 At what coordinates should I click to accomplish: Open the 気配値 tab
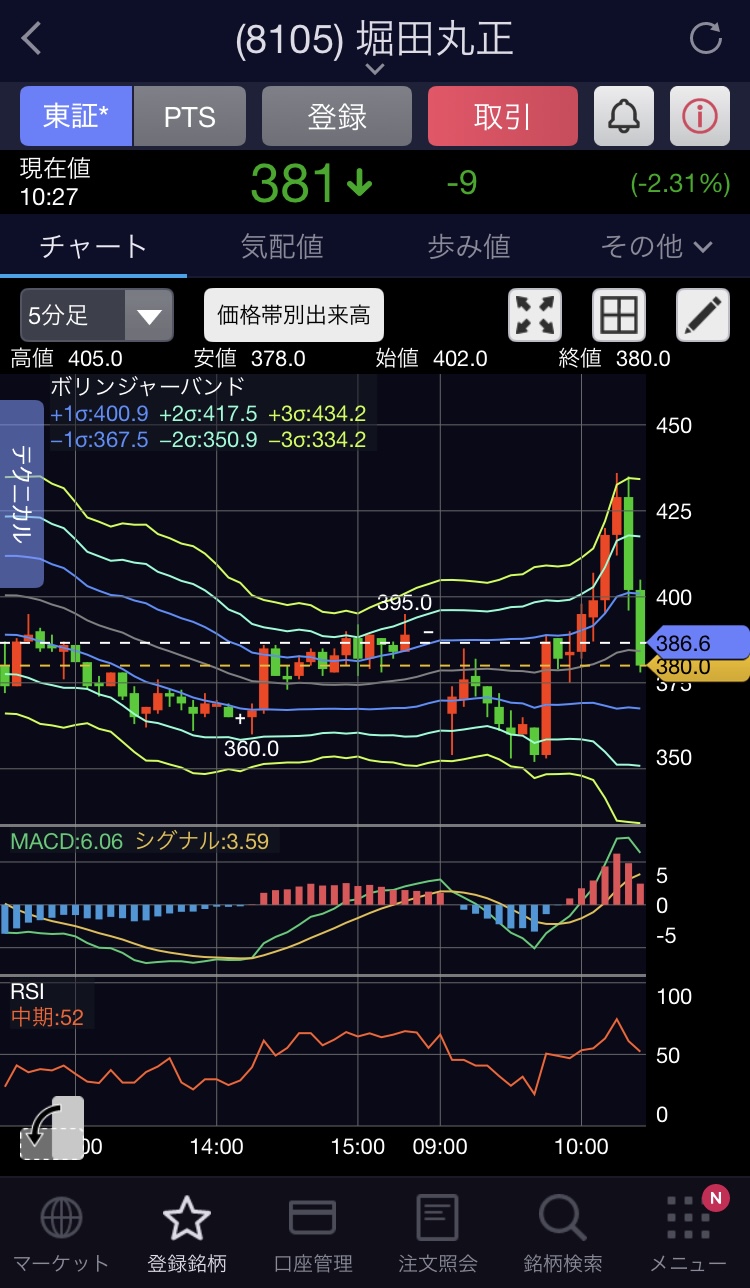pos(282,246)
